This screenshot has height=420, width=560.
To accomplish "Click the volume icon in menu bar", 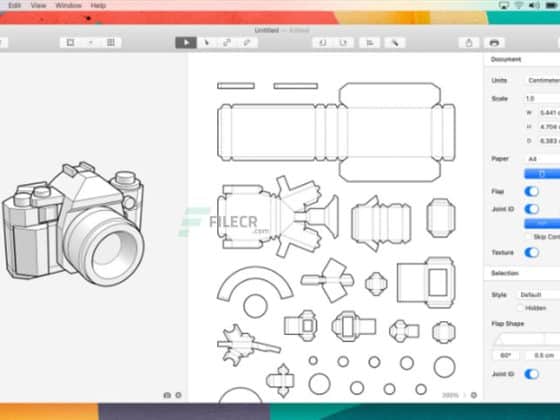I will click(x=534, y=5).
